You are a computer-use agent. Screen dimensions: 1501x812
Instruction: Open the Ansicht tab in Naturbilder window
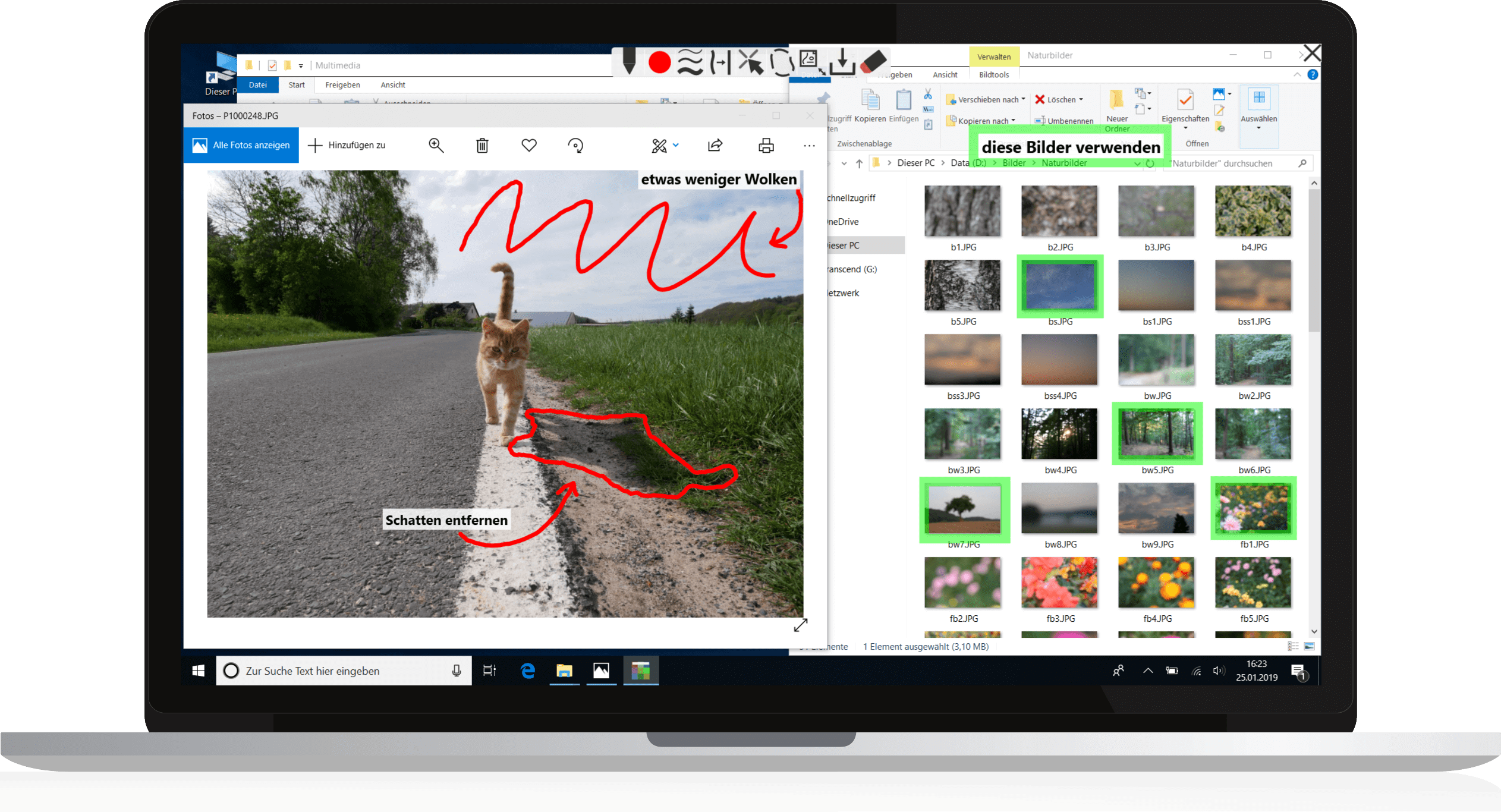click(x=945, y=75)
